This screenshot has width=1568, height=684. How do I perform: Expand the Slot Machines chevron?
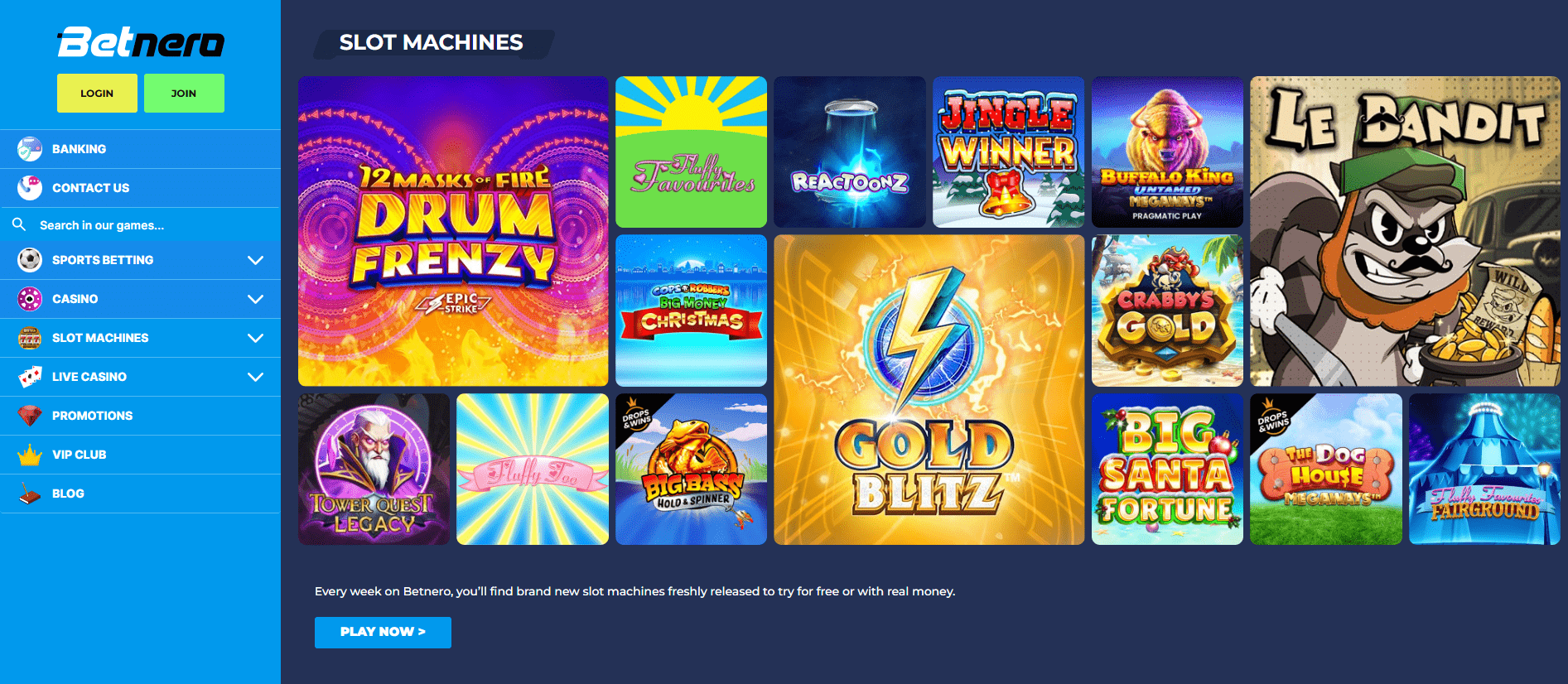(x=255, y=338)
